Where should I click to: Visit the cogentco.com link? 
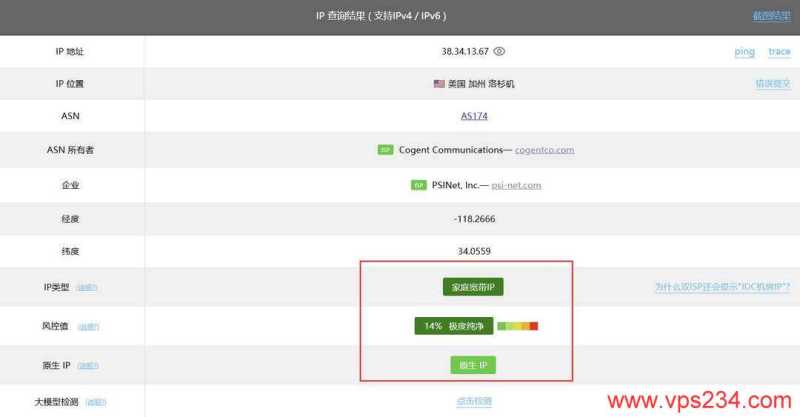544,150
